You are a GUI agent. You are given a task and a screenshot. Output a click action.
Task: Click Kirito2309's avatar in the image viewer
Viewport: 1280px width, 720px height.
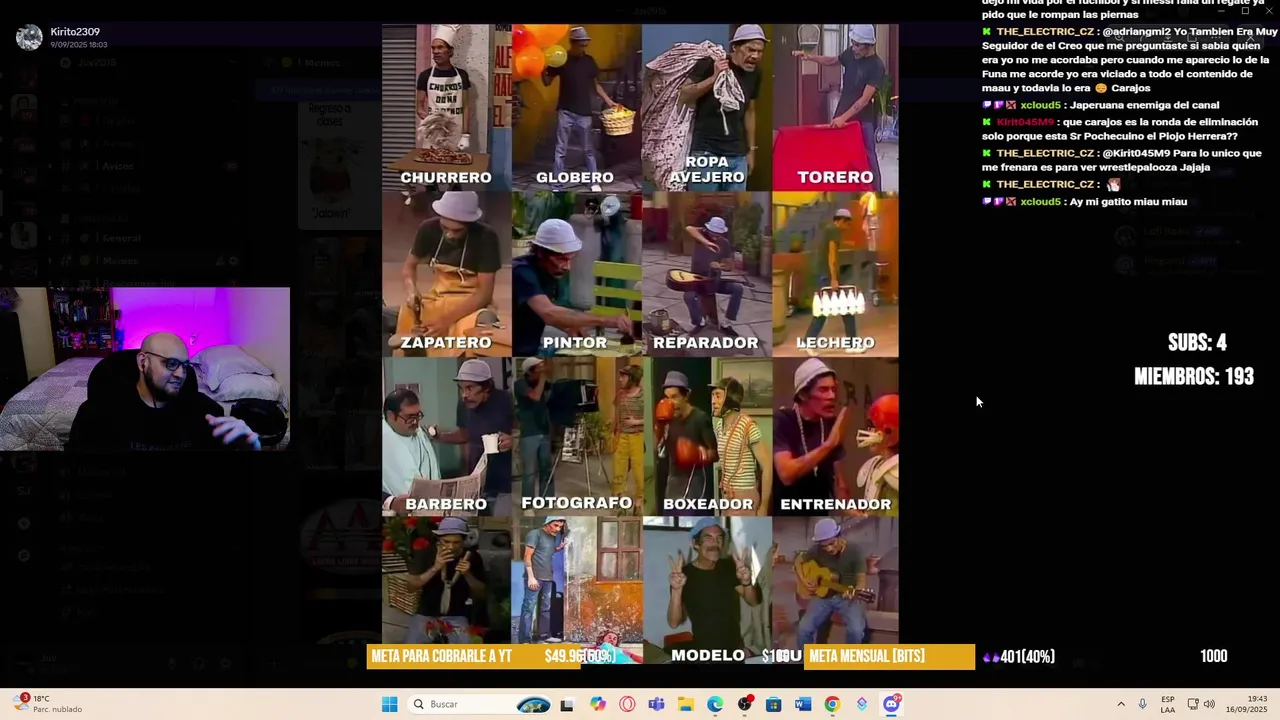pos(29,38)
